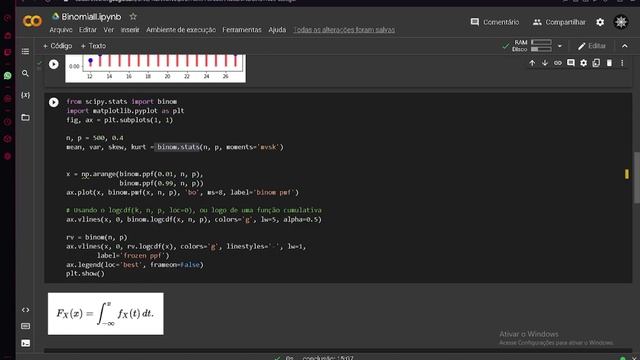Click 'Todas as alterações foram salvas' link

coord(344,30)
